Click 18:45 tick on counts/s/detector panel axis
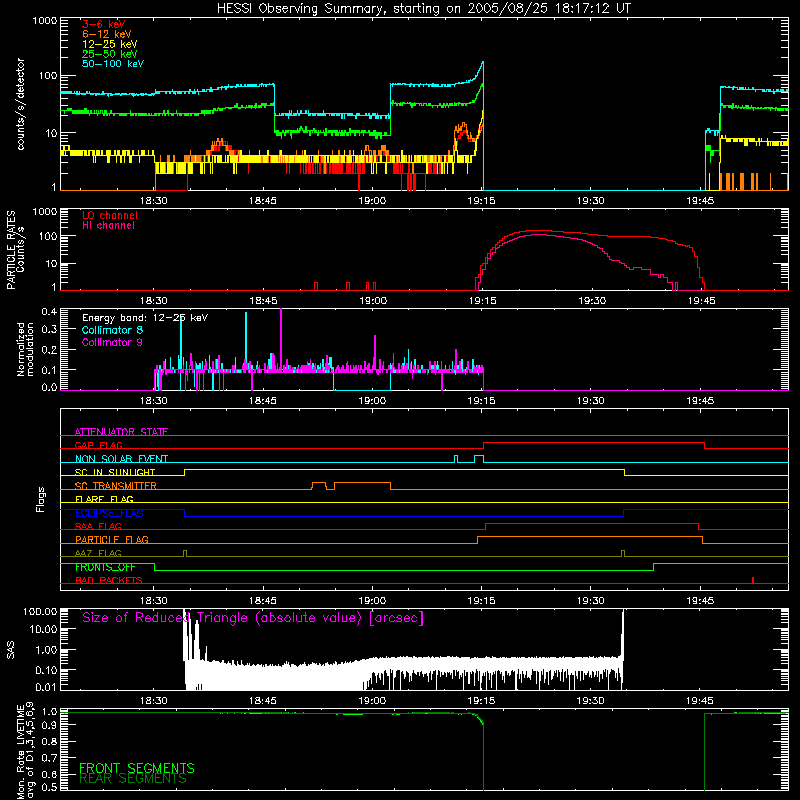This screenshot has width=800, height=800. [263, 201]
